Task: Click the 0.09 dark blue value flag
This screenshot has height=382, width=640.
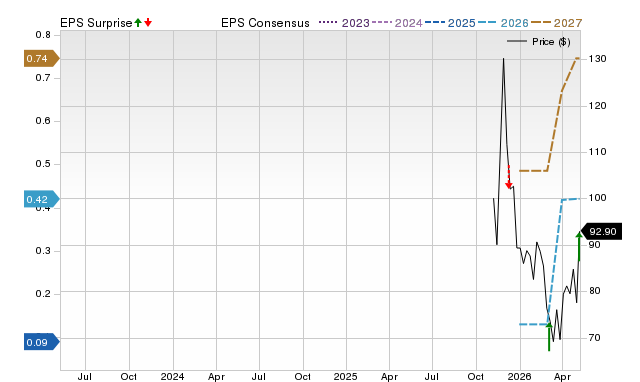Action: (x=42, y=342)
